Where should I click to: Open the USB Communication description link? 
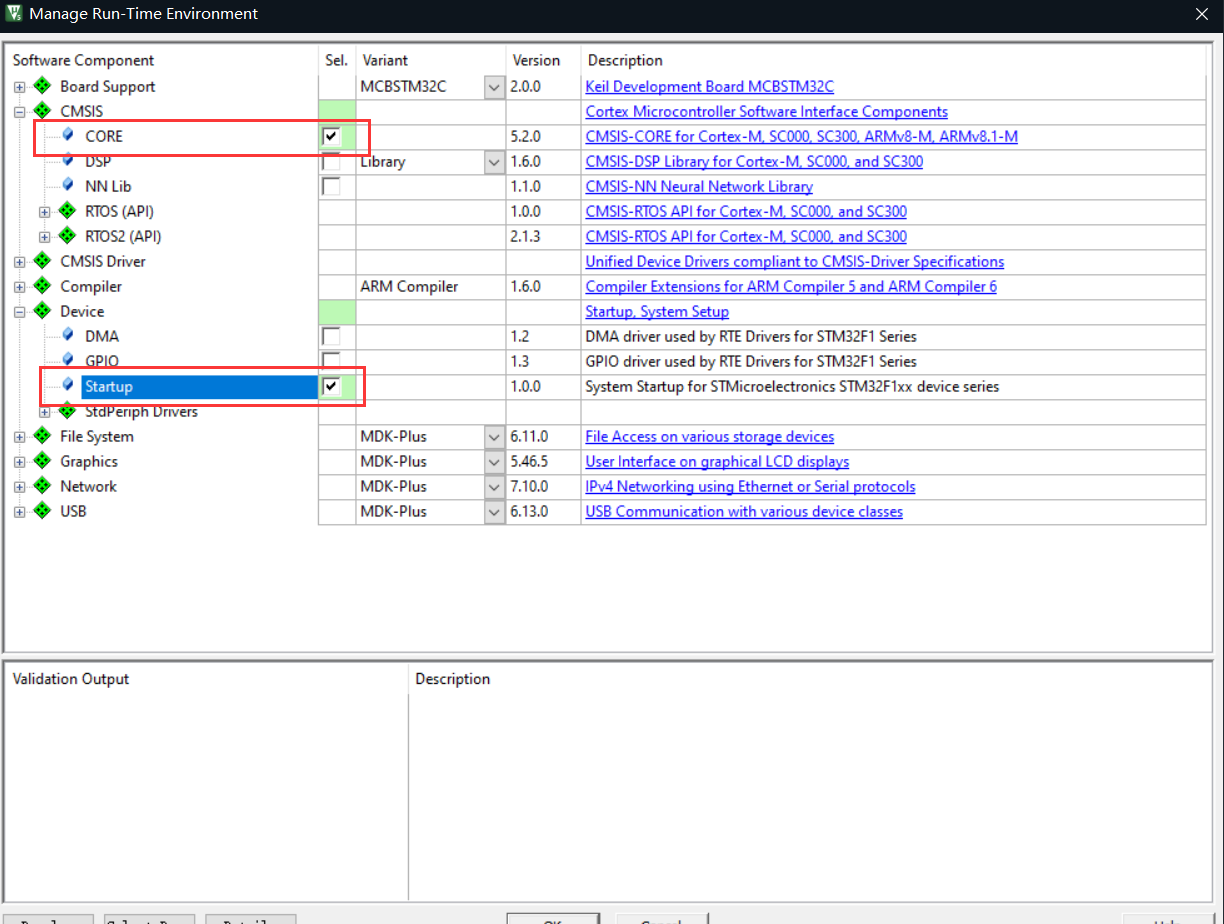pos(744,511)
